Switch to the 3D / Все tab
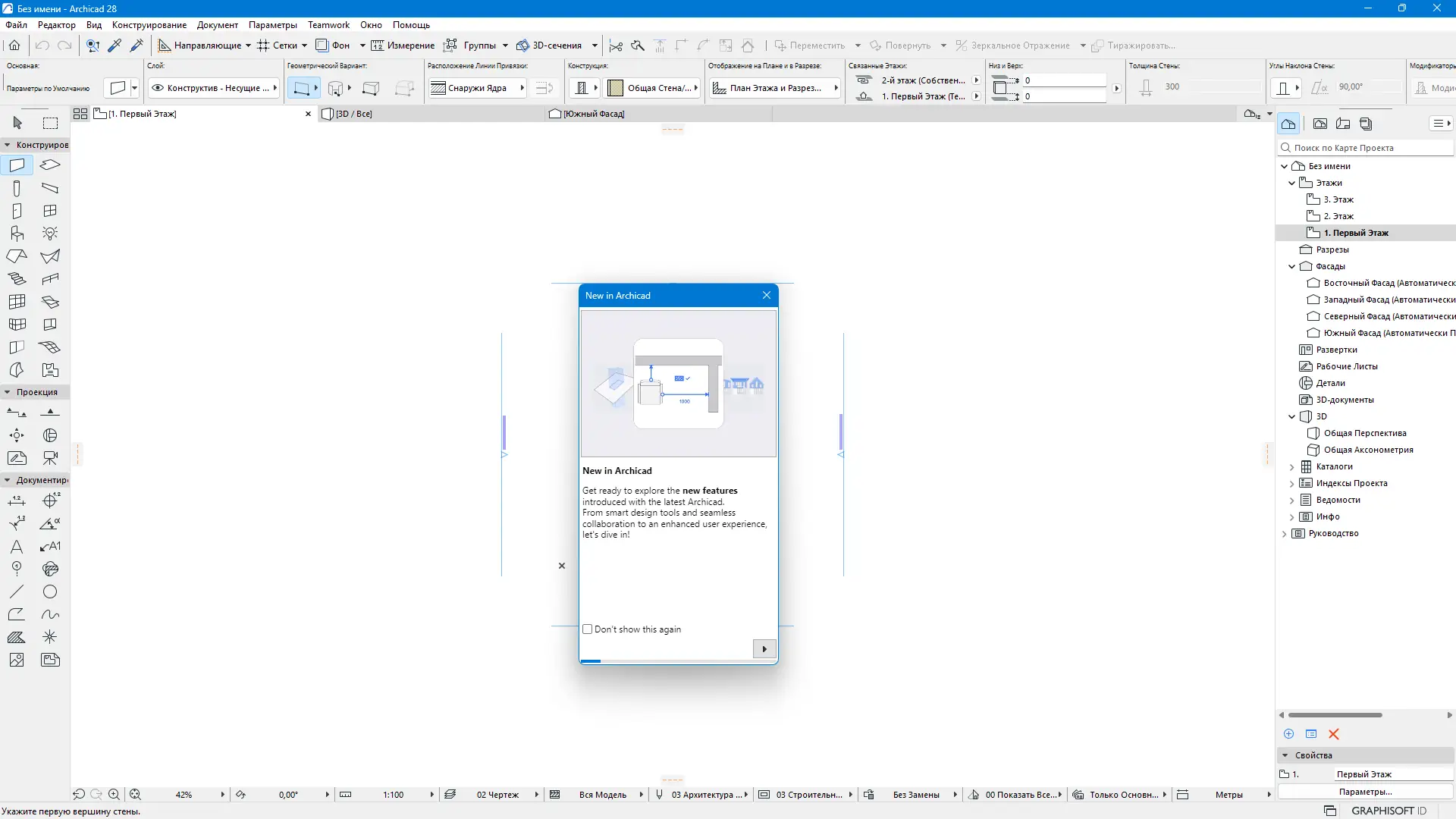 (354, 114)
